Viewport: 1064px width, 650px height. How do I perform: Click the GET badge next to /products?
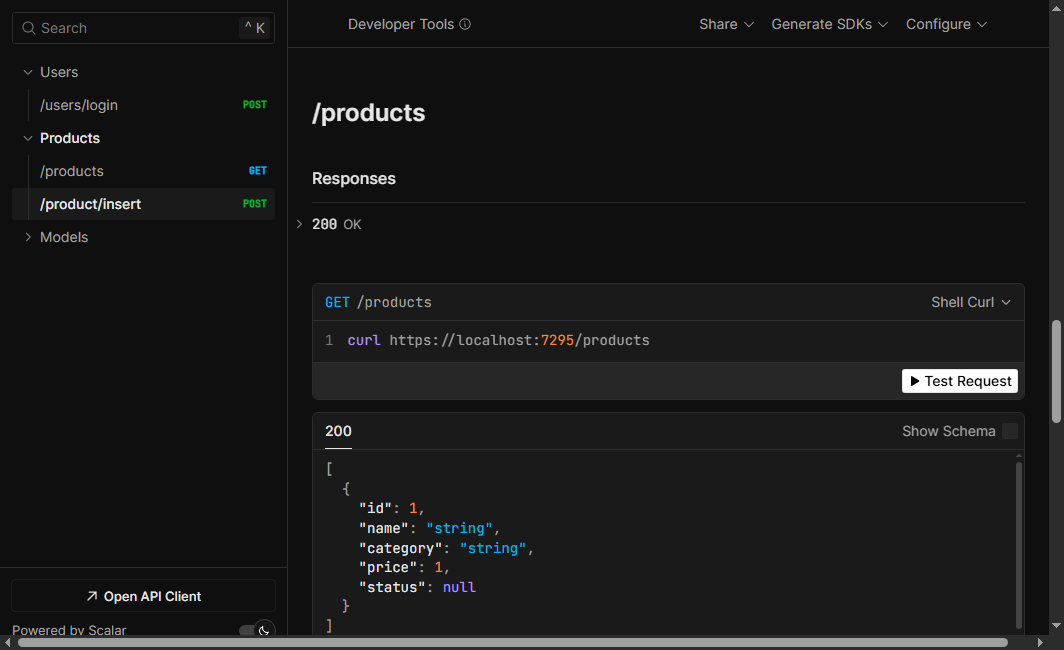257,171
